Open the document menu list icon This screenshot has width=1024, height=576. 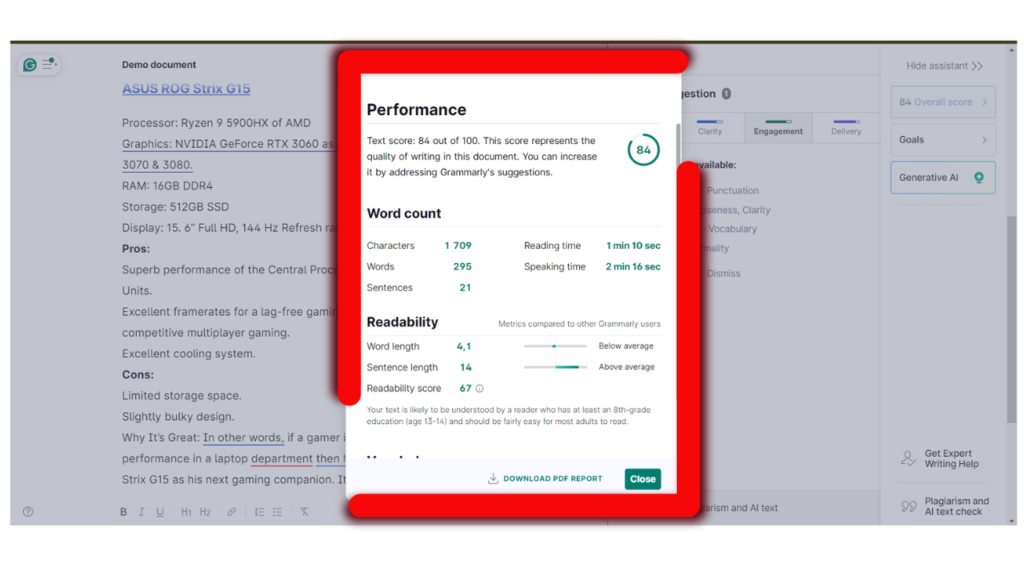(x=49, y=63)
